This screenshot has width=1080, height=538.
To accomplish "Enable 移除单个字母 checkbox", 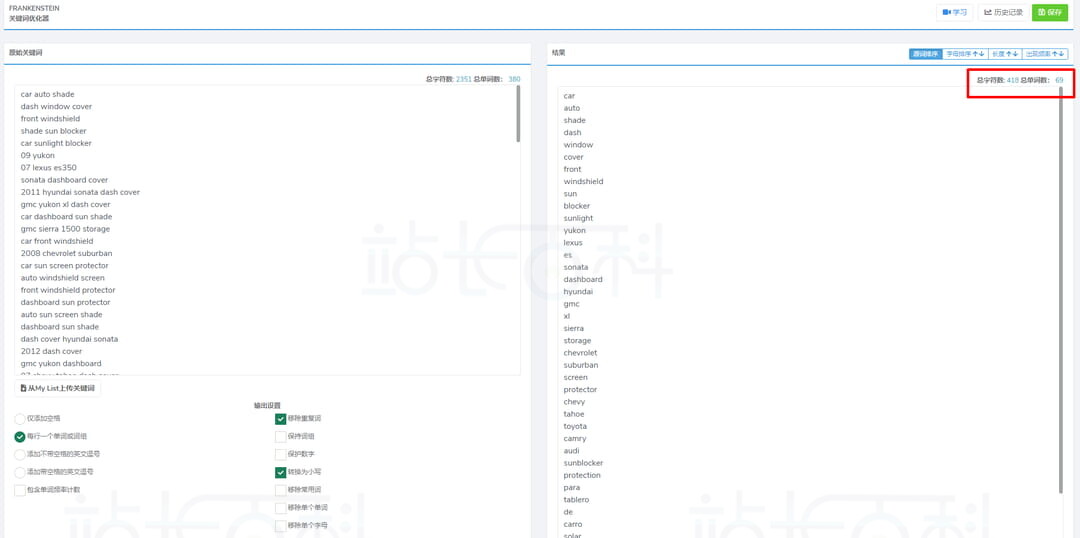I will coord(280,526).
